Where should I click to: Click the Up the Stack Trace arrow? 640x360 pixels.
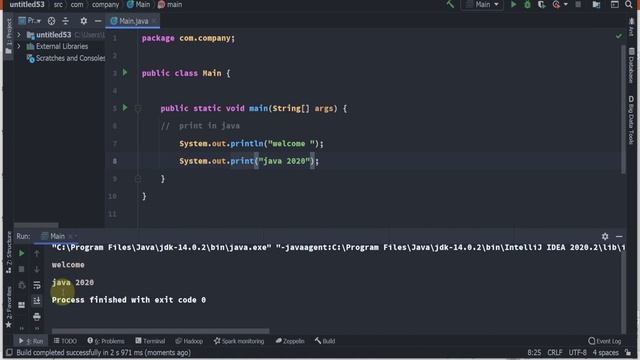(x=37, y=253)
